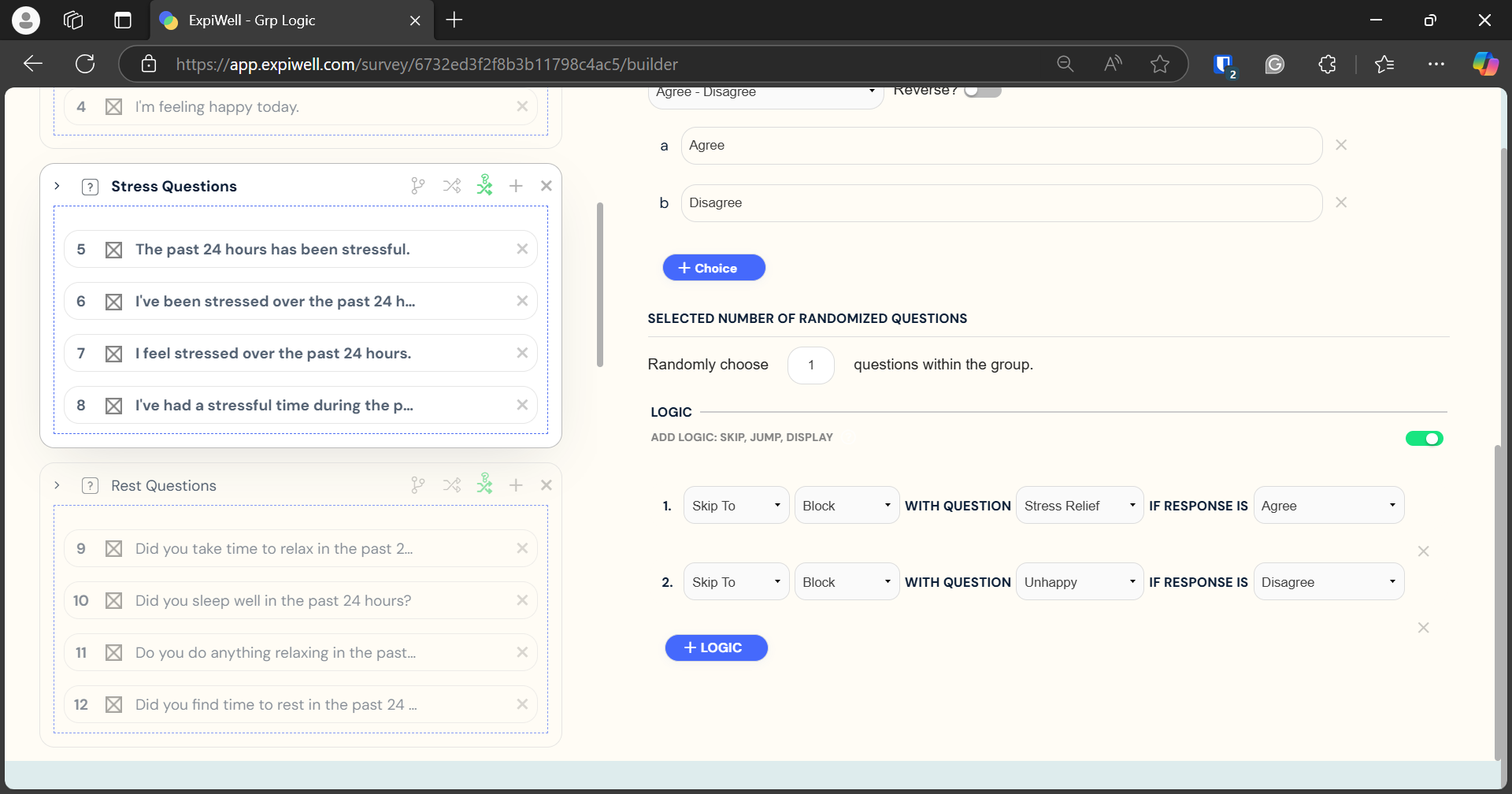The width and height of the screenshot is (1512, 794).
Task: Click green random-select icon in Stress Questions
Action: point(484,185)
